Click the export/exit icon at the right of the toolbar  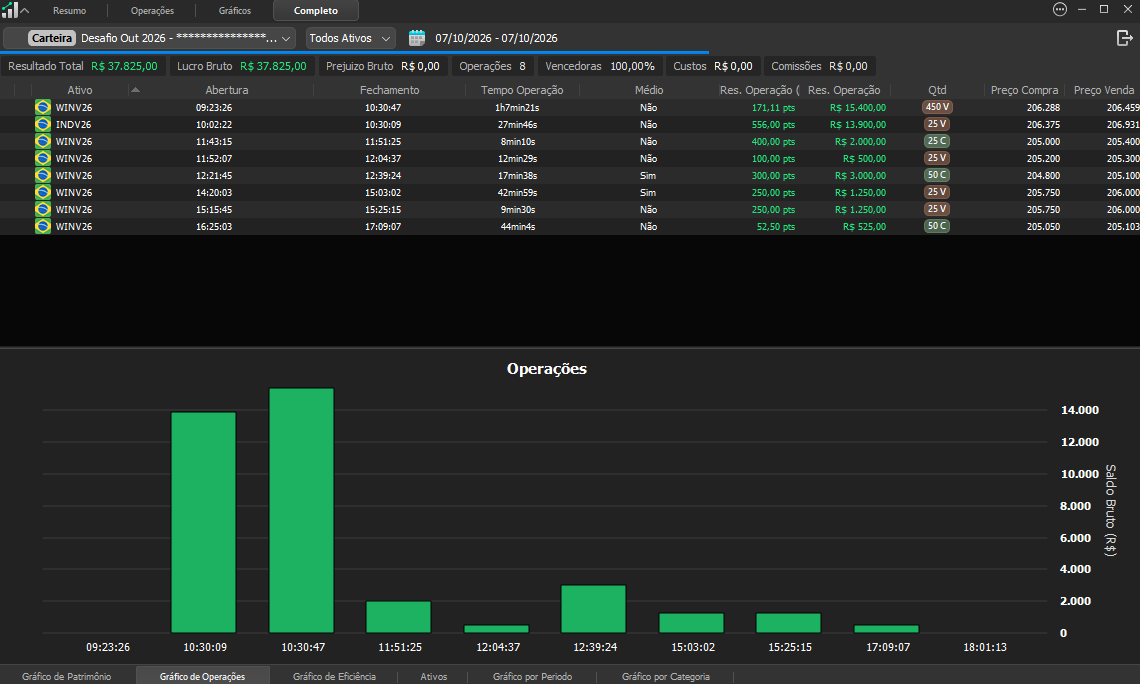(1124, 38)
